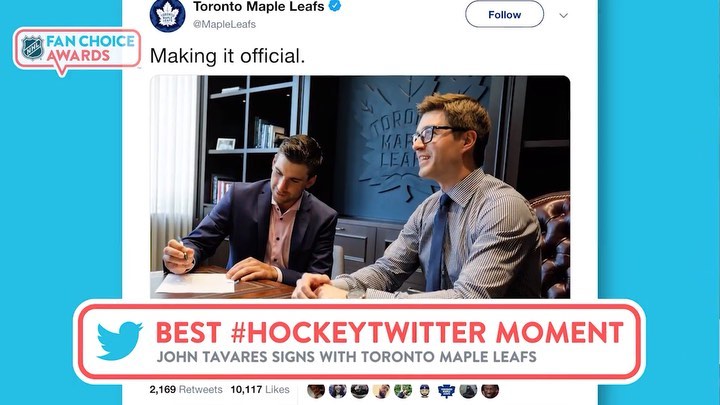Click the first liker avatar
The height and width of the screenshot is (405, 720).
(x=316, y=390)
